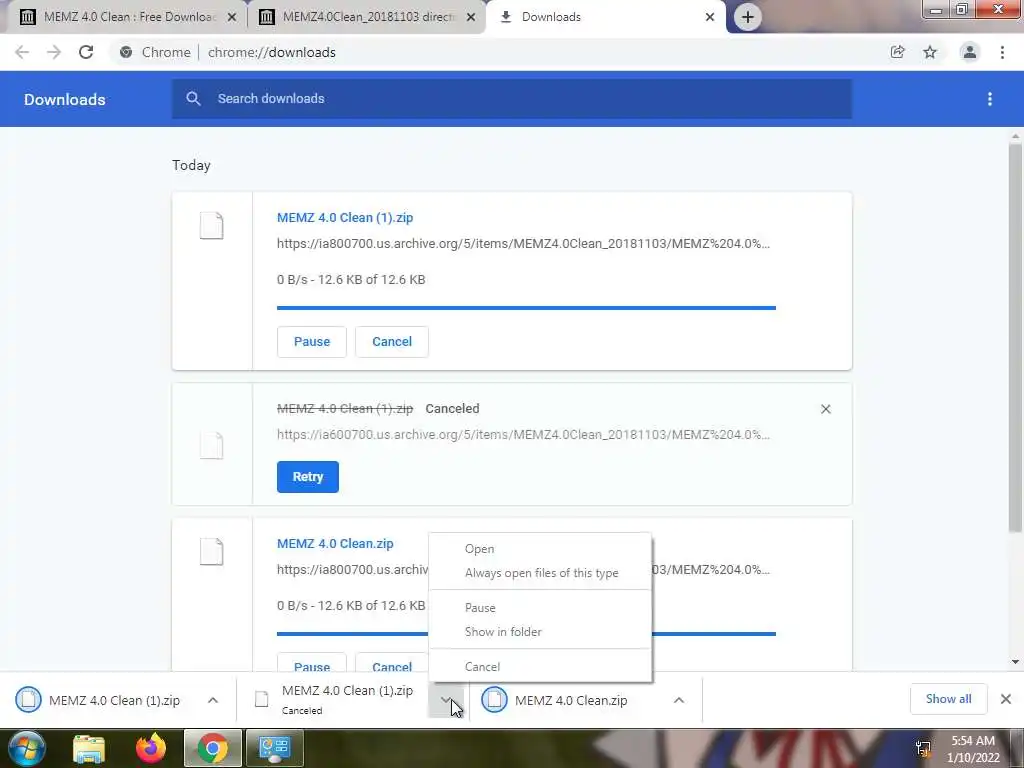Click the clock showing 5:54 AM
1024x768 pixels.
[972, 741]
